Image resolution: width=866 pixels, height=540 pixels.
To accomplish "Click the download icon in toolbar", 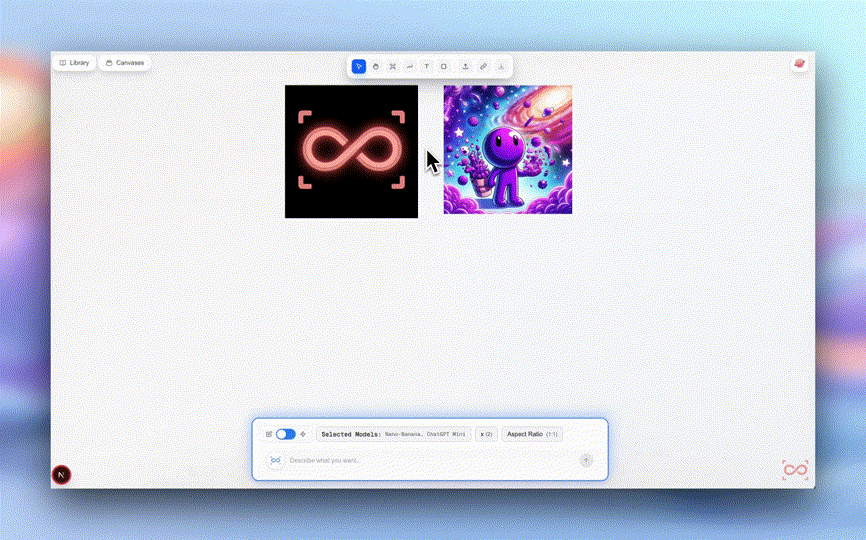I will point(501,66).
